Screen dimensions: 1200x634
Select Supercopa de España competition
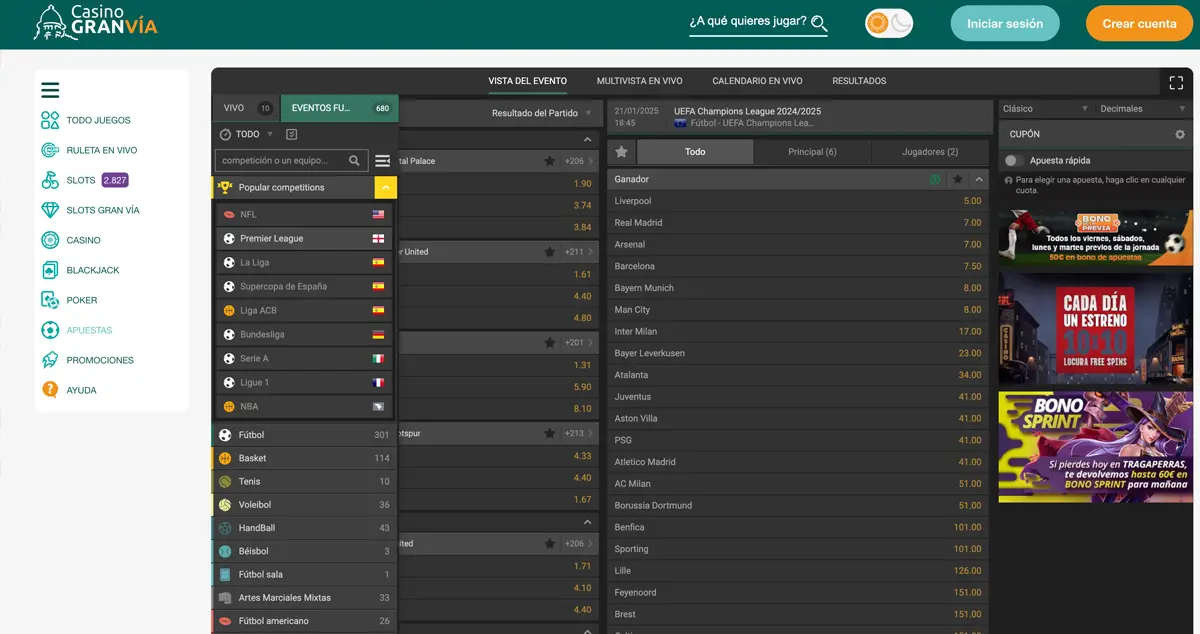(x=304, y=287)
